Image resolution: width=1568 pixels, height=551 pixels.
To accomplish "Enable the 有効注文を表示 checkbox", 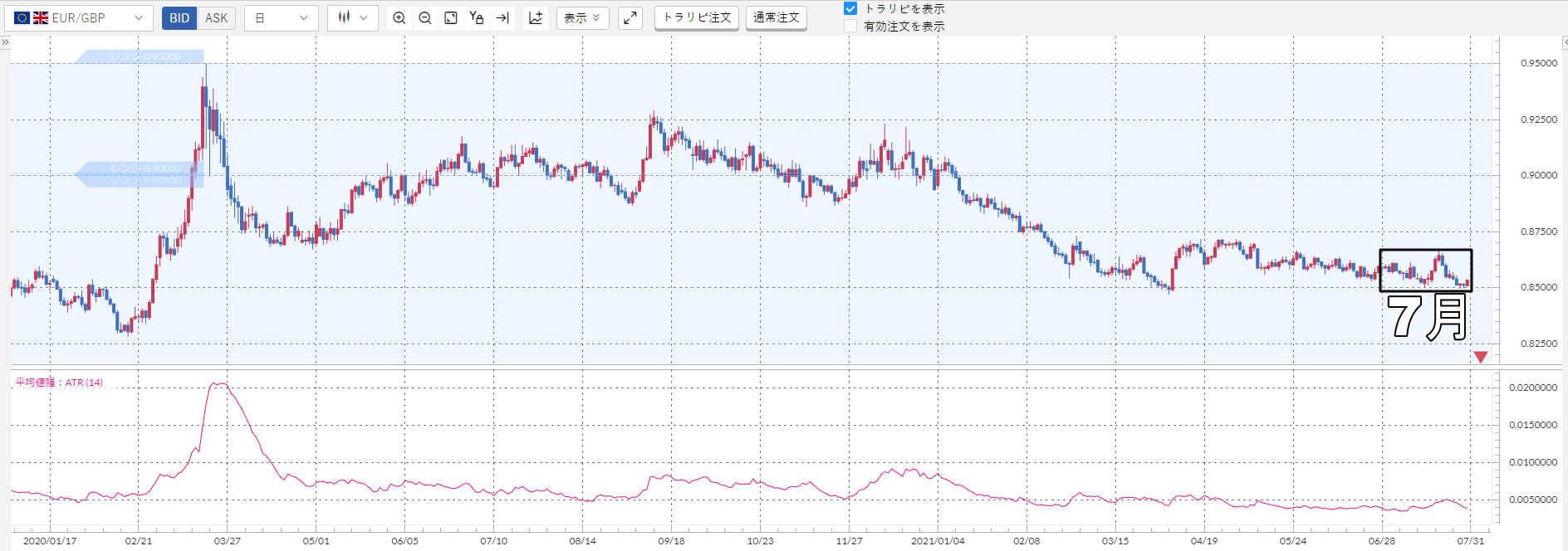I will [x=850, y=26].
